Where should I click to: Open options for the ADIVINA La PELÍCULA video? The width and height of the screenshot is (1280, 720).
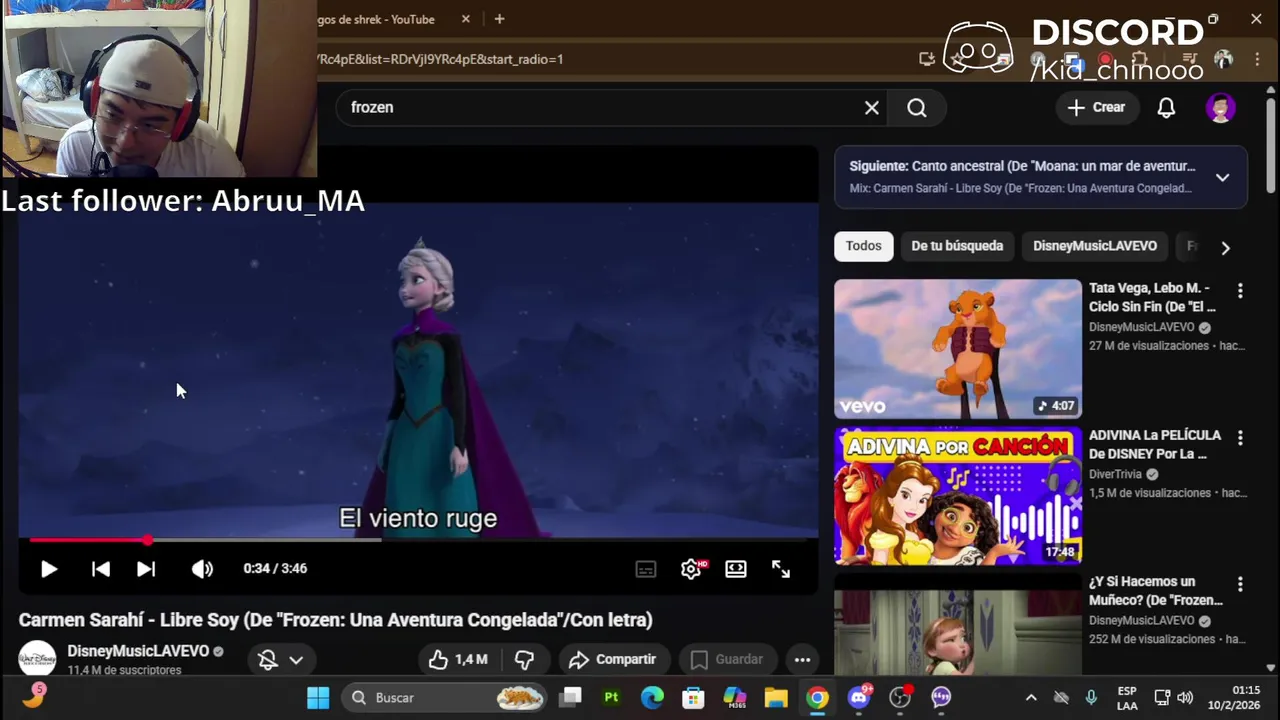click(1240, 438)
